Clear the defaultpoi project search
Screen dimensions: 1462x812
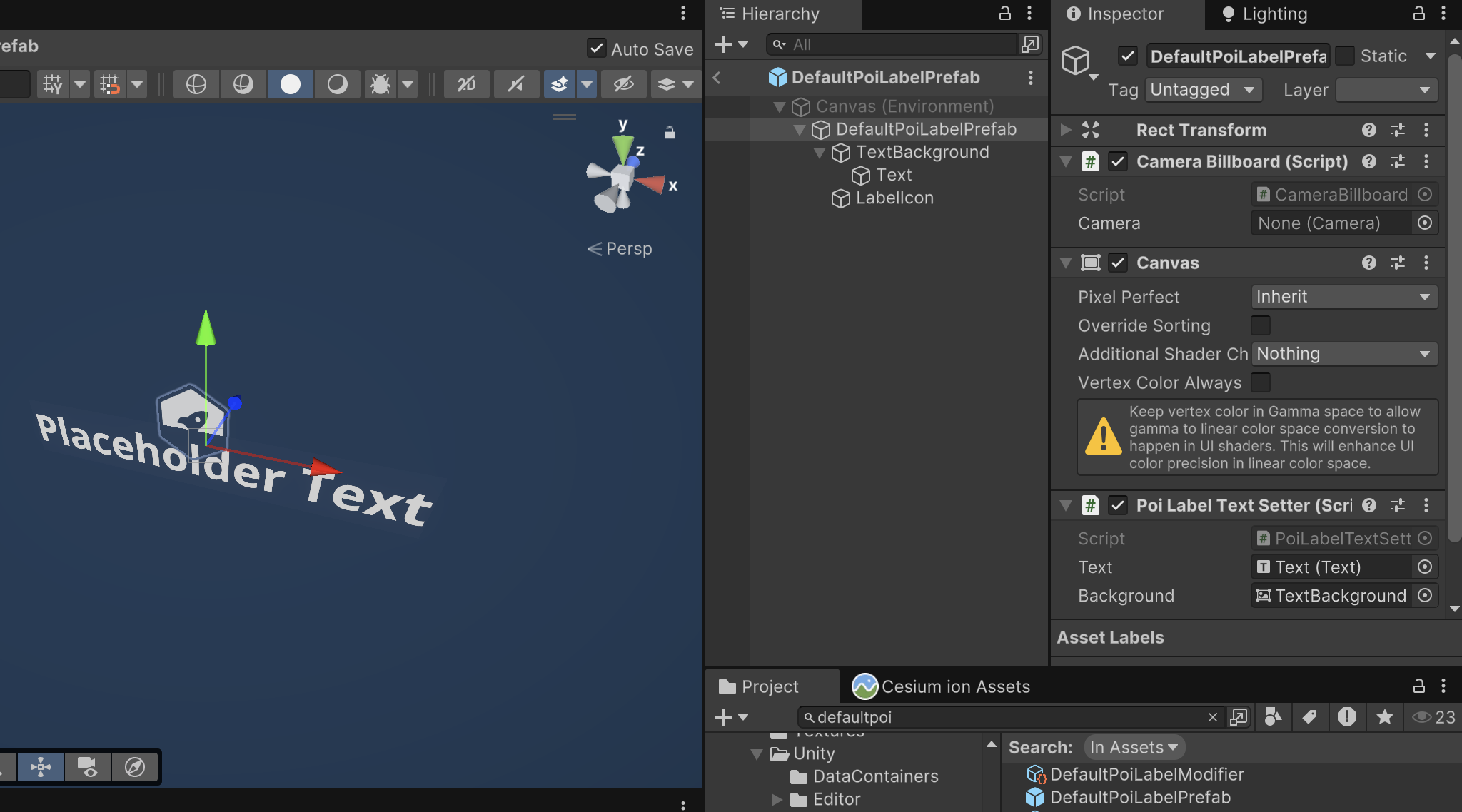tap(1212, 717)
